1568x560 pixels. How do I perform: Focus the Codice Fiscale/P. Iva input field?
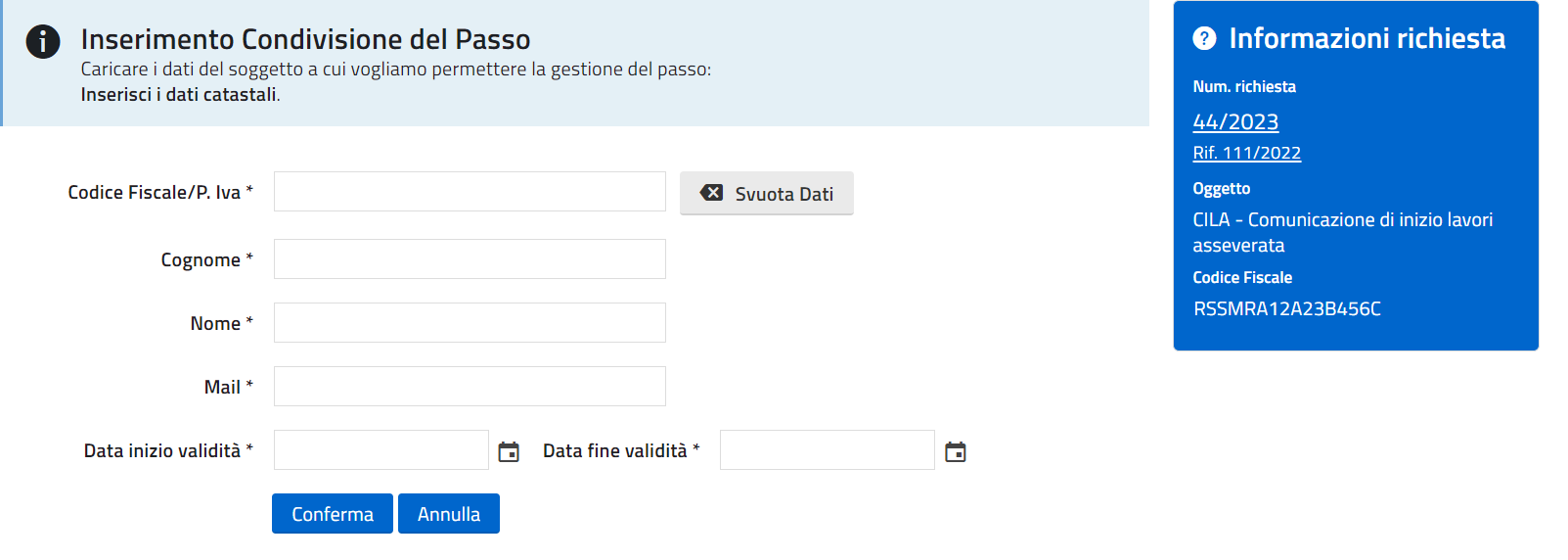[x=470, y=192]
